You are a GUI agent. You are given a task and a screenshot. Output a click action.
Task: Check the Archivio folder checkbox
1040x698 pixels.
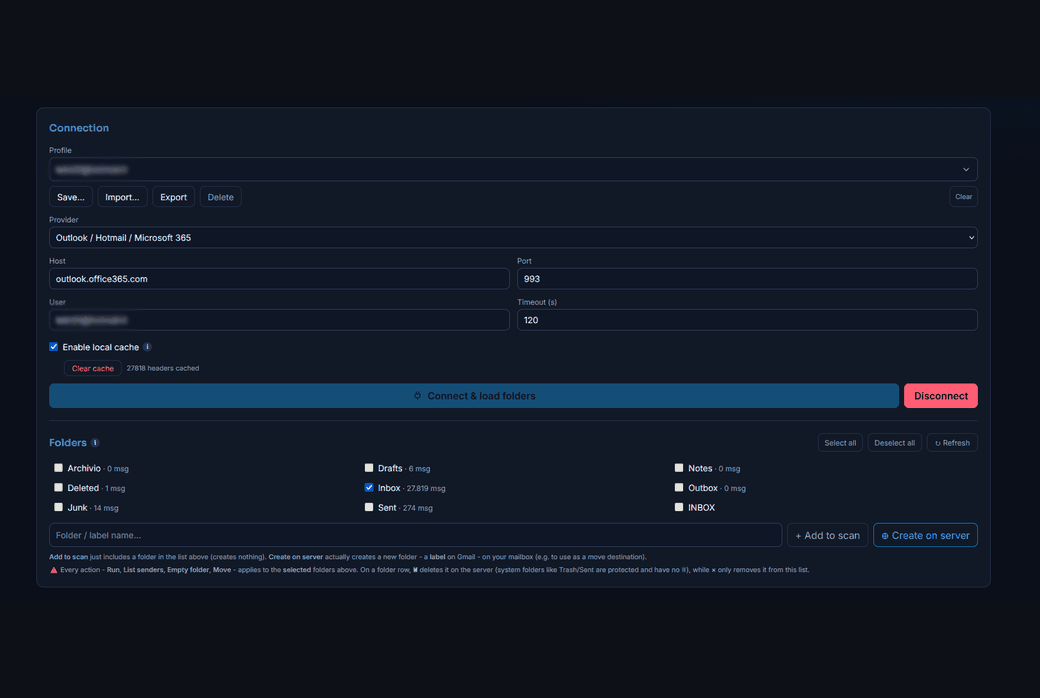(x=58, y=468)
